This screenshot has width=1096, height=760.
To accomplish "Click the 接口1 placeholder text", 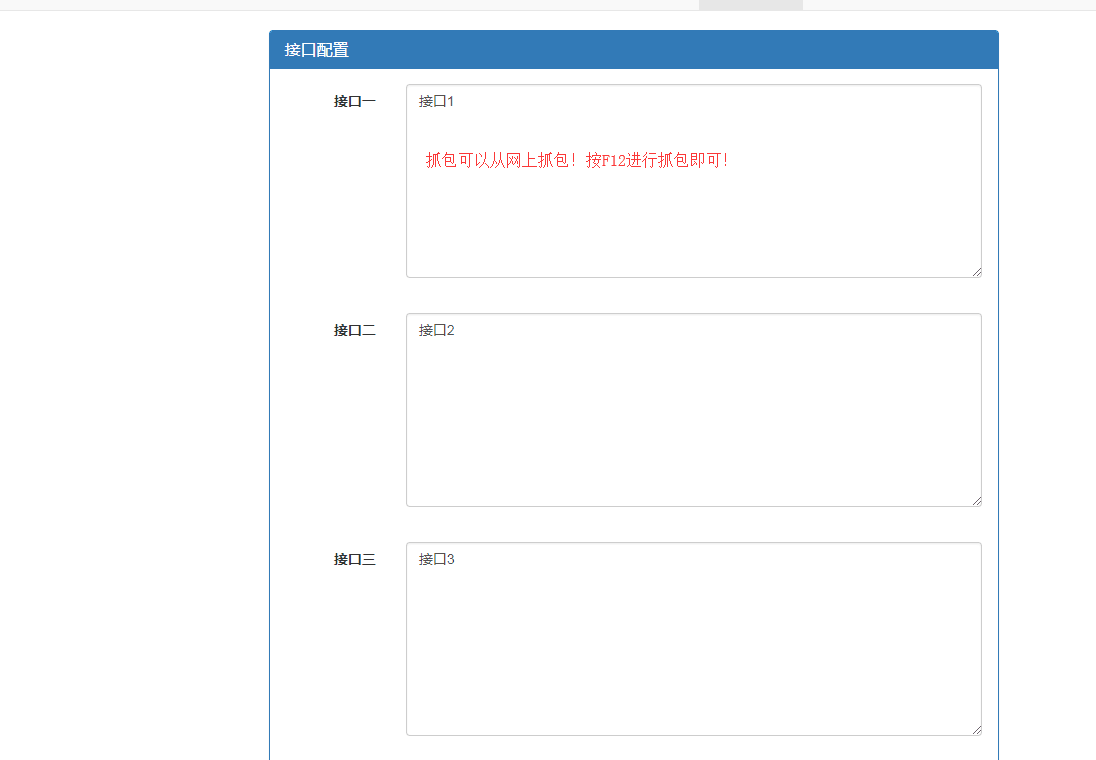I will 437,101.
